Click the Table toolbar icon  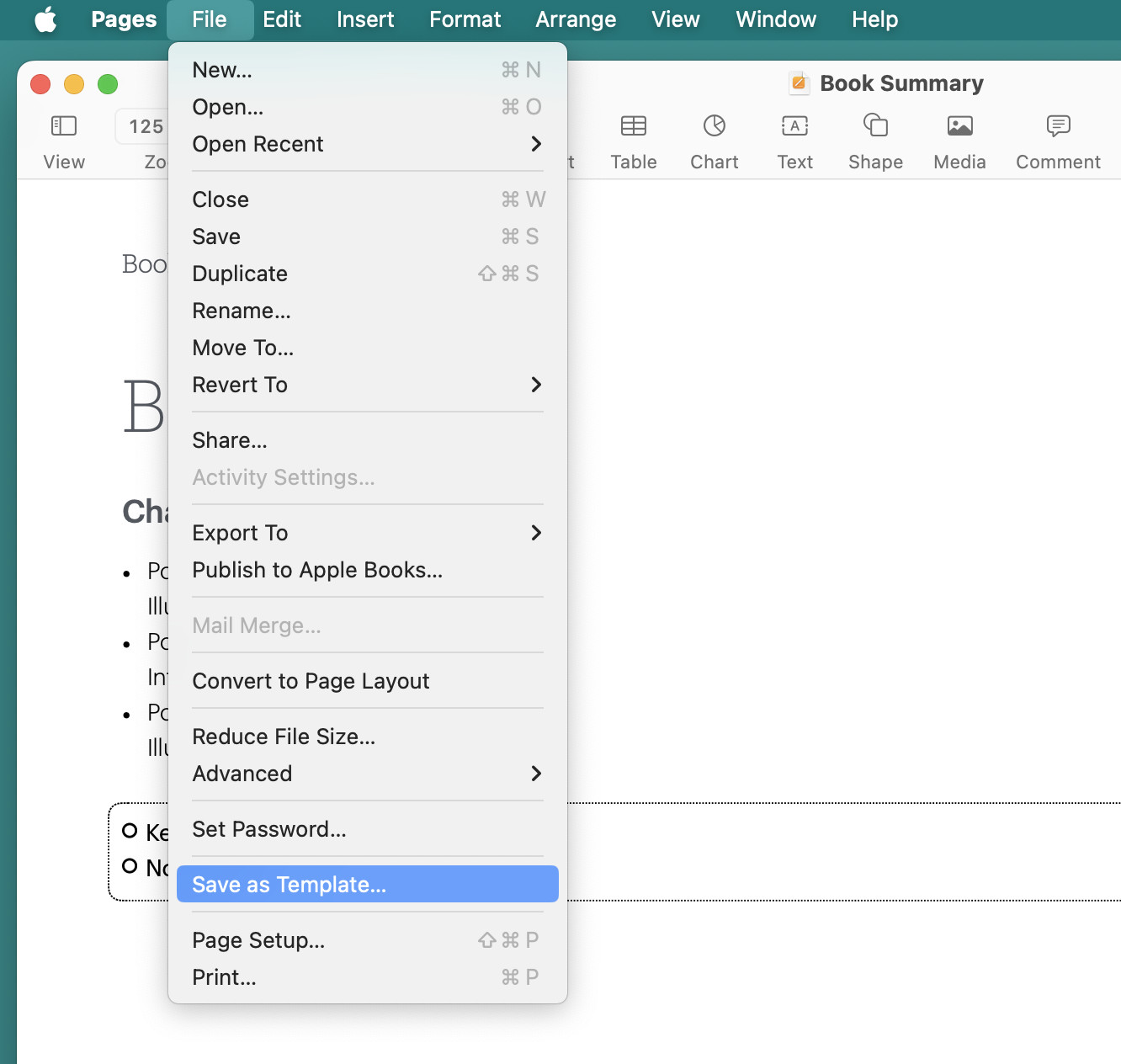(633, 126)
